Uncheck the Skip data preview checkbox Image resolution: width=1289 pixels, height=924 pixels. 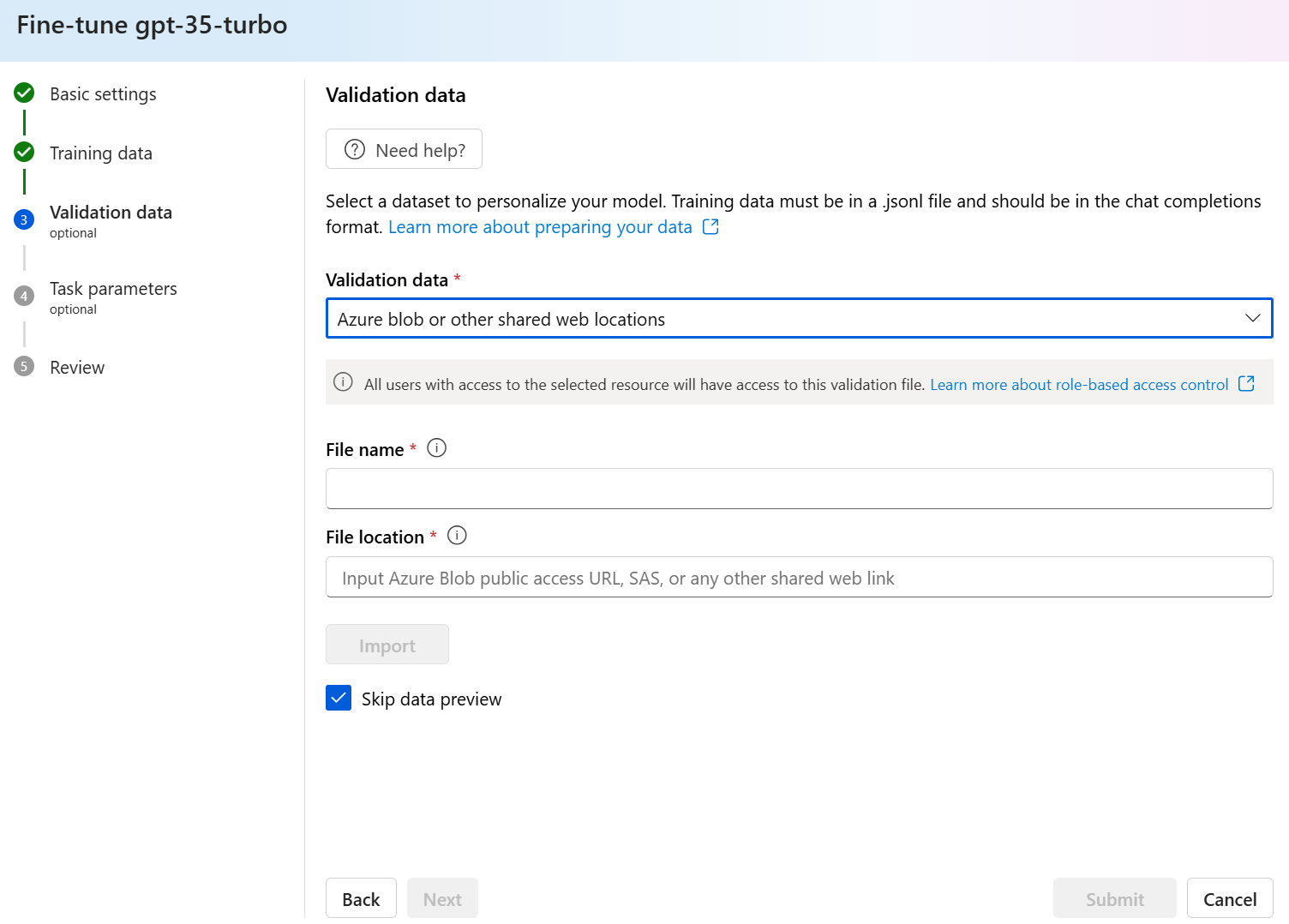click(339, 699)
